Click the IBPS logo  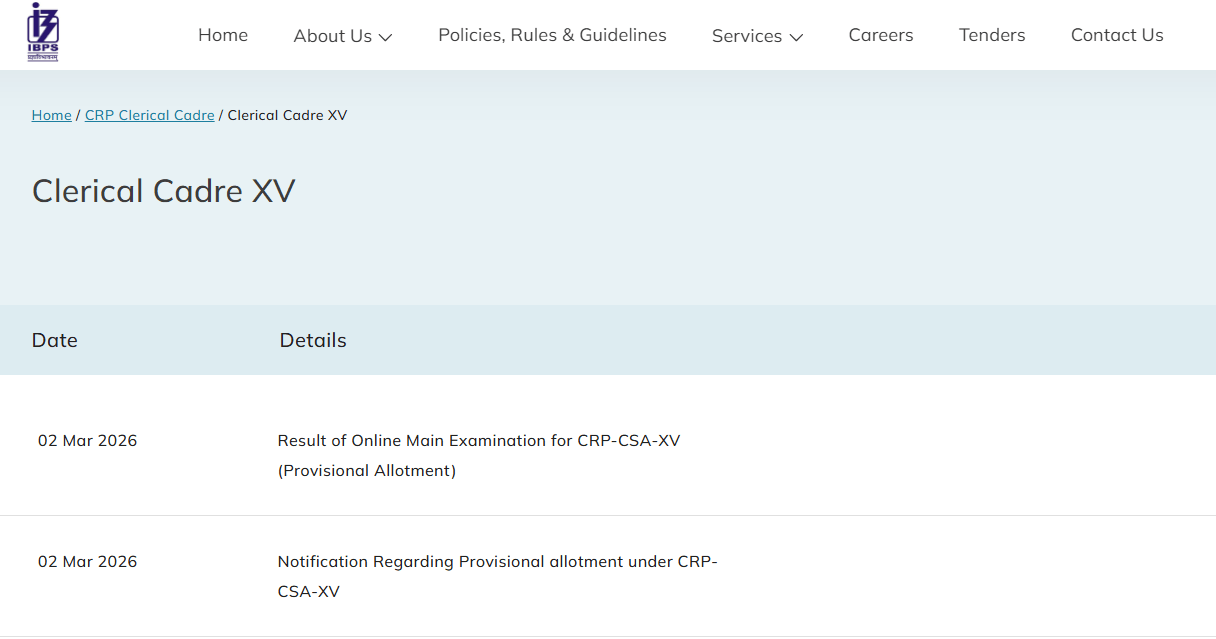pos(41,32)
